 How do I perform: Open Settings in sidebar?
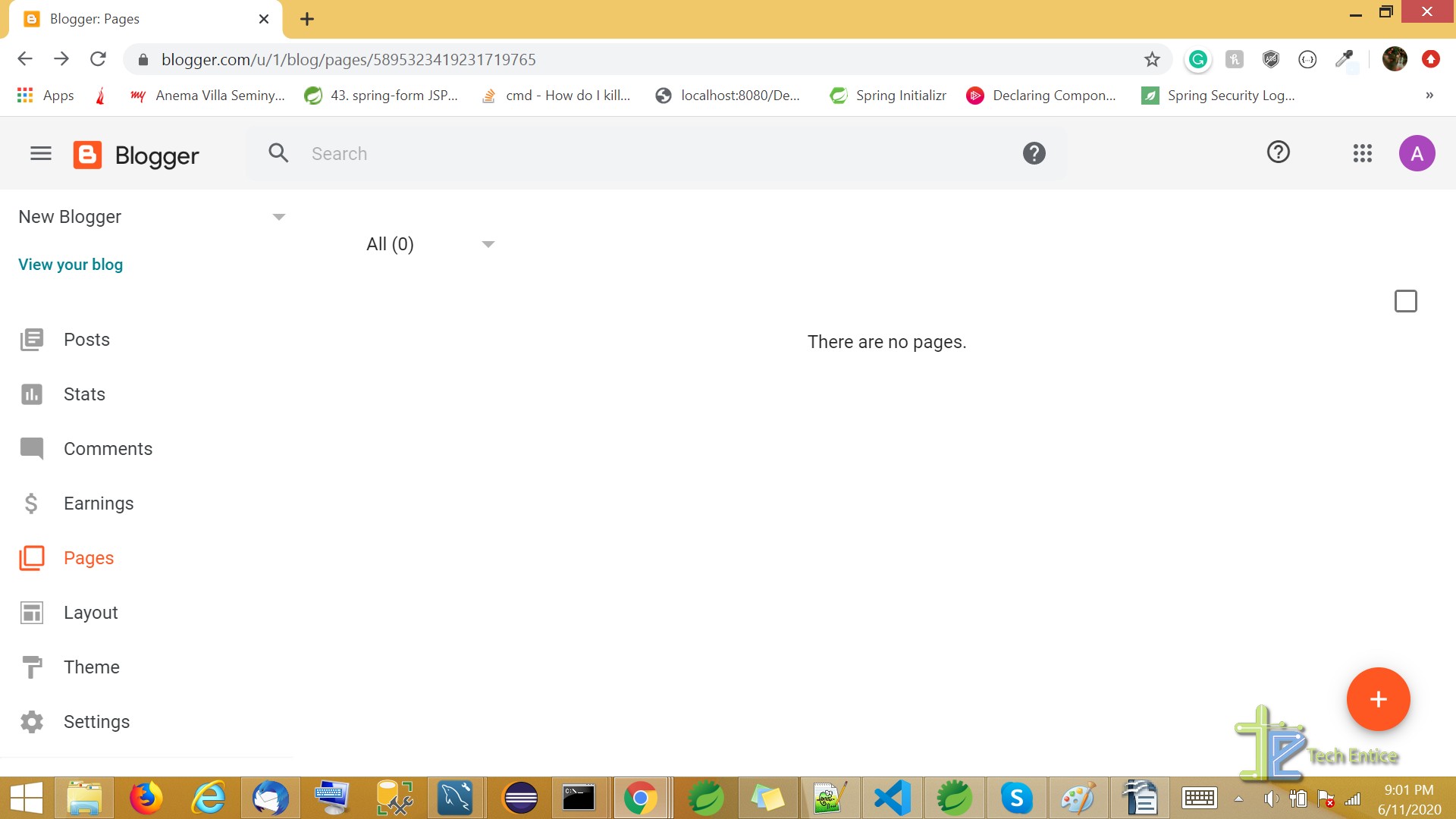pos(97,721)
